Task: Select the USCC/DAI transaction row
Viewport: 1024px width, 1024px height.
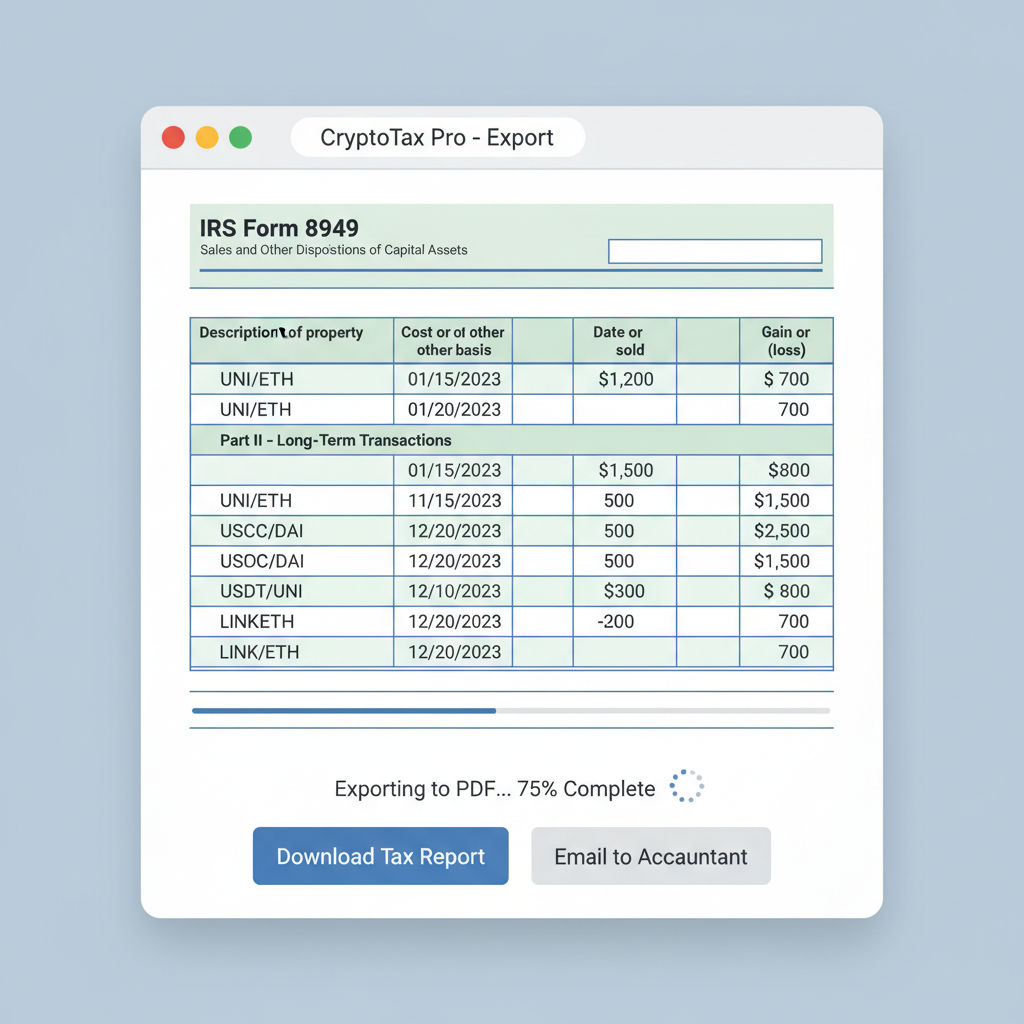Action: (290, 530)
